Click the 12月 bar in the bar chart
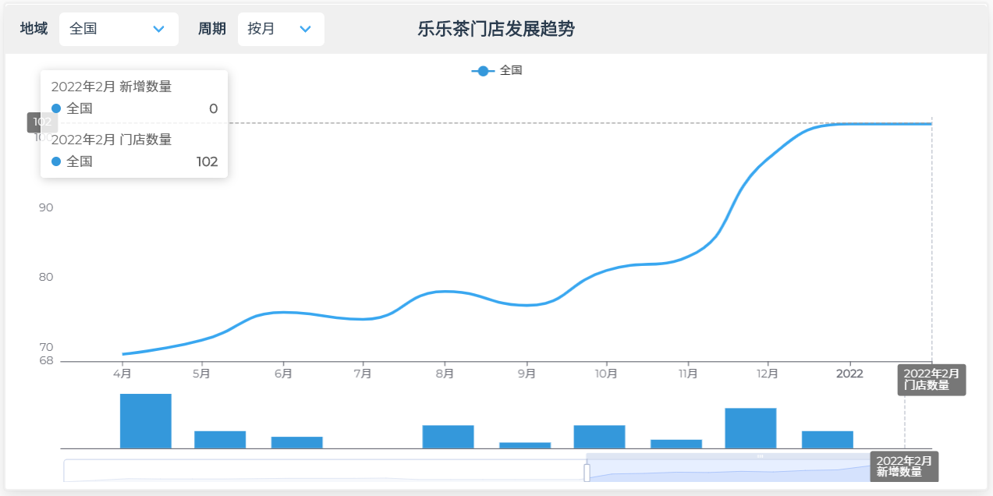Viewport: 993px width, 496px height. pyautogui.click(x=750, y=428)
